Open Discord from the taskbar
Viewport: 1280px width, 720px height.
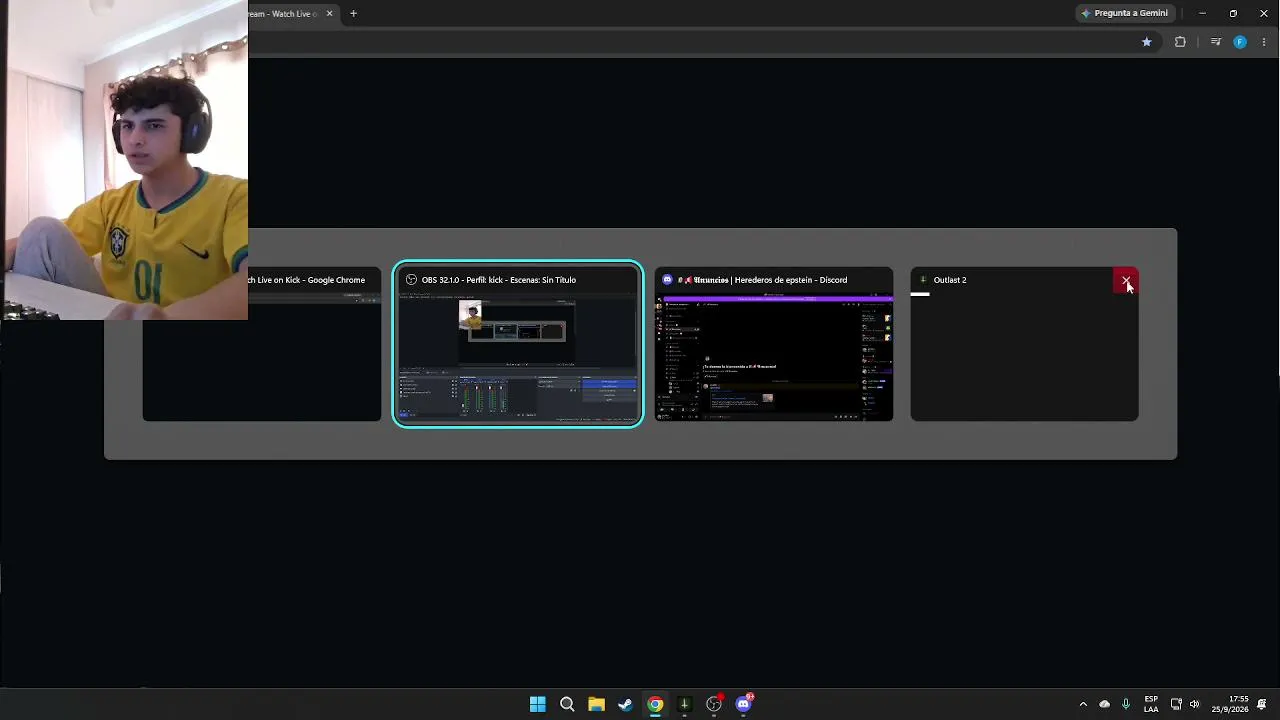pyautogui.click(x=744, y=704)
